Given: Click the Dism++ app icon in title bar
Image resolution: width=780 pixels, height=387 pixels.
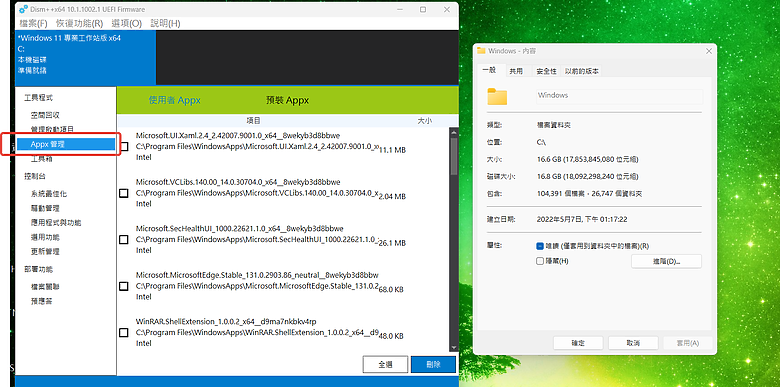Looking at the screenshot, I should coord(23,9).
